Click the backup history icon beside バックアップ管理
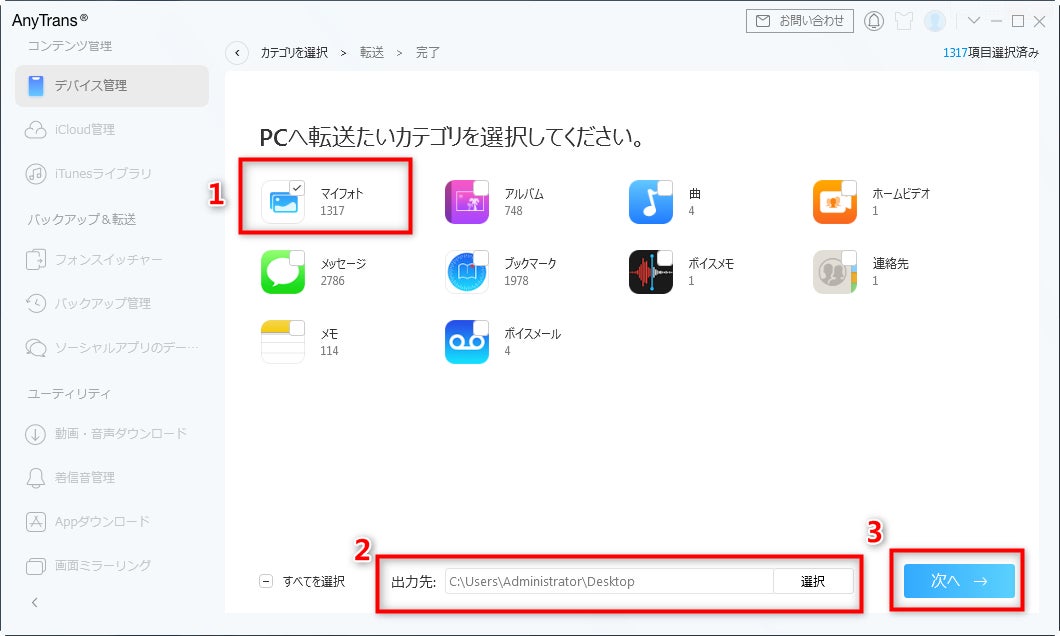 [36, 303]
